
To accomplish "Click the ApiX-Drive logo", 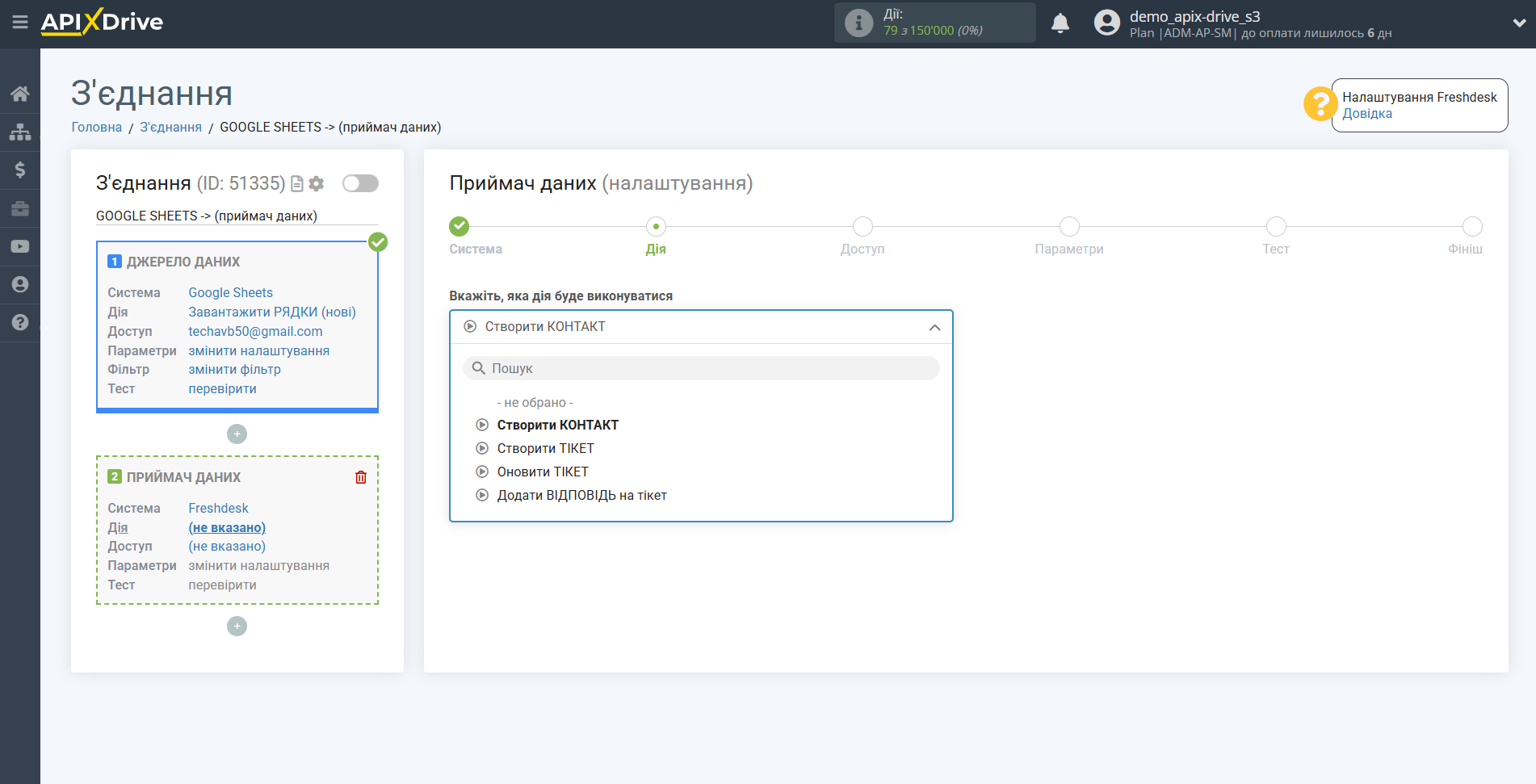I will (102, 22).
